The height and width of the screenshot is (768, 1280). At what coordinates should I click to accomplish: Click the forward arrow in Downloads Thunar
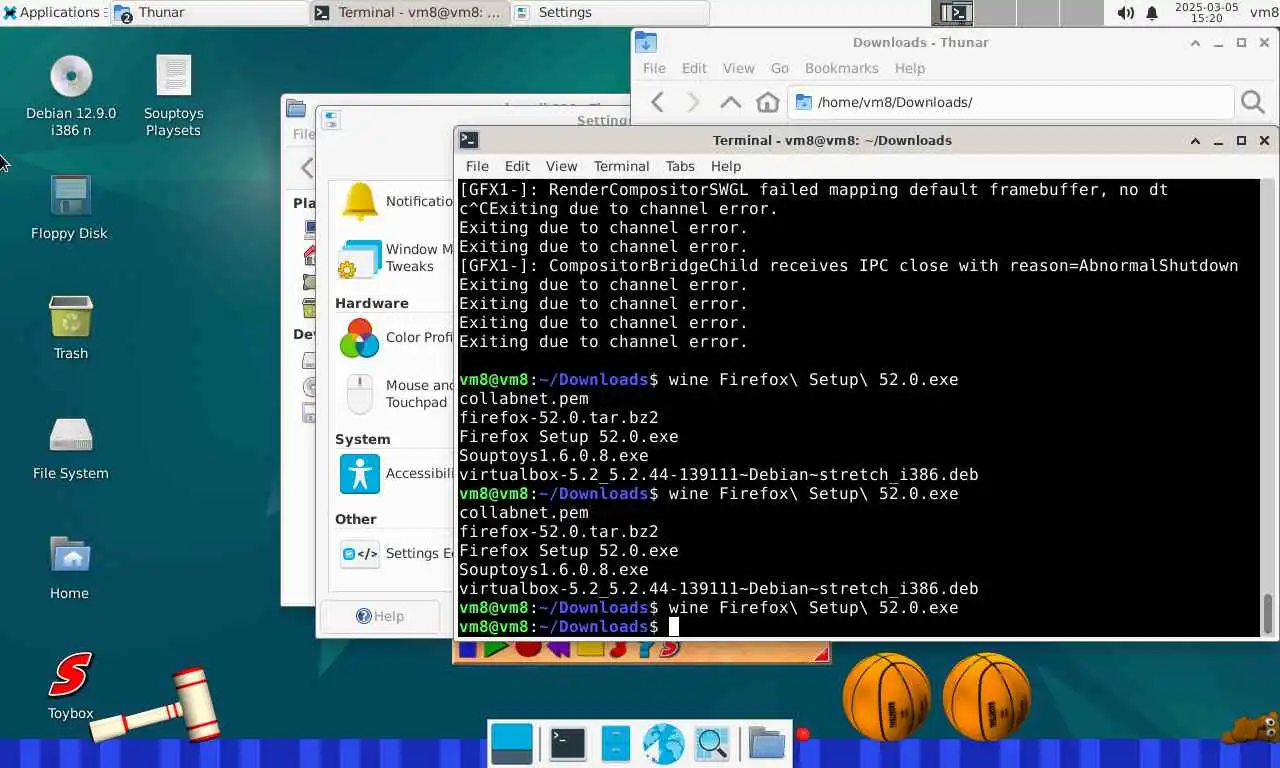(x=693, y=102)
